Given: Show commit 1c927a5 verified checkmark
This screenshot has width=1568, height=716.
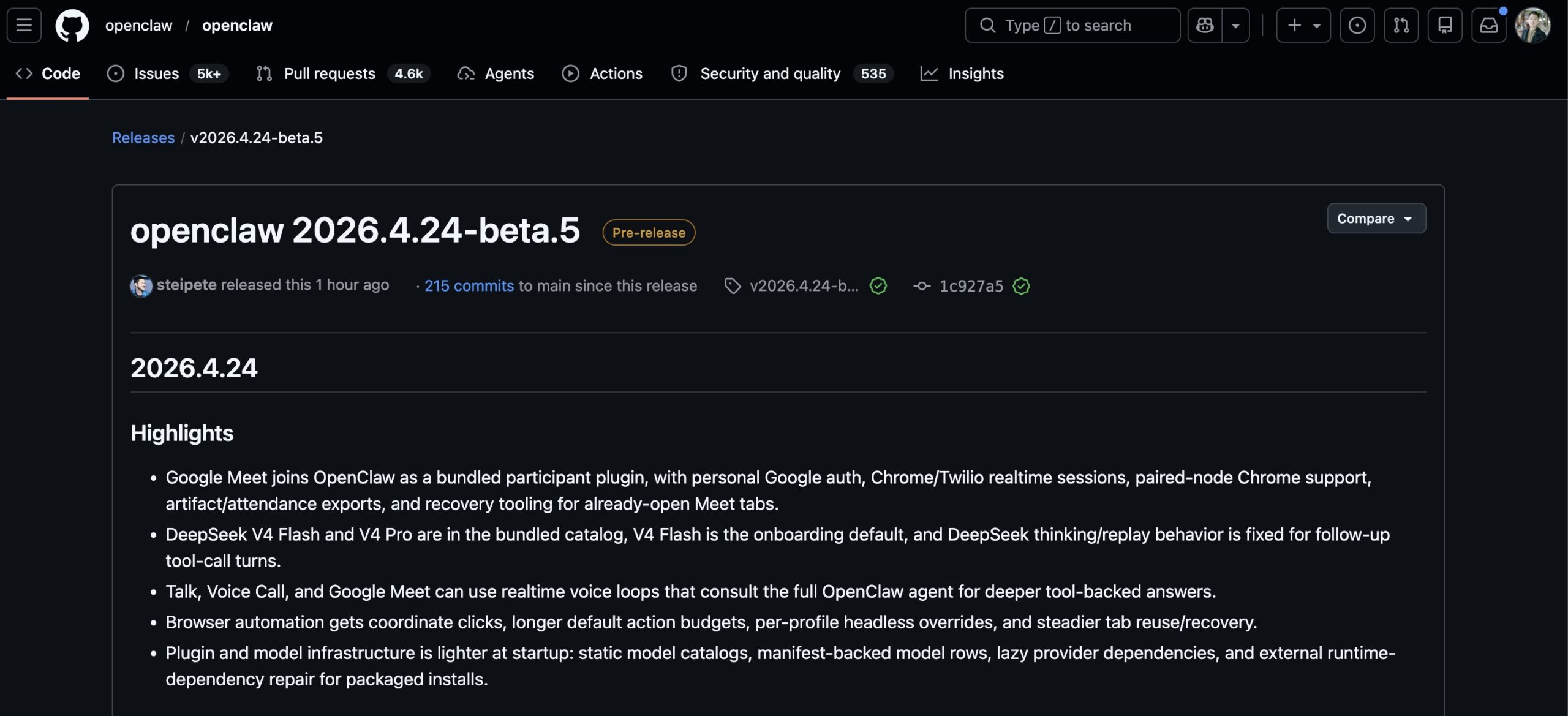Looking at the screenshot, I should (1021, 286).
